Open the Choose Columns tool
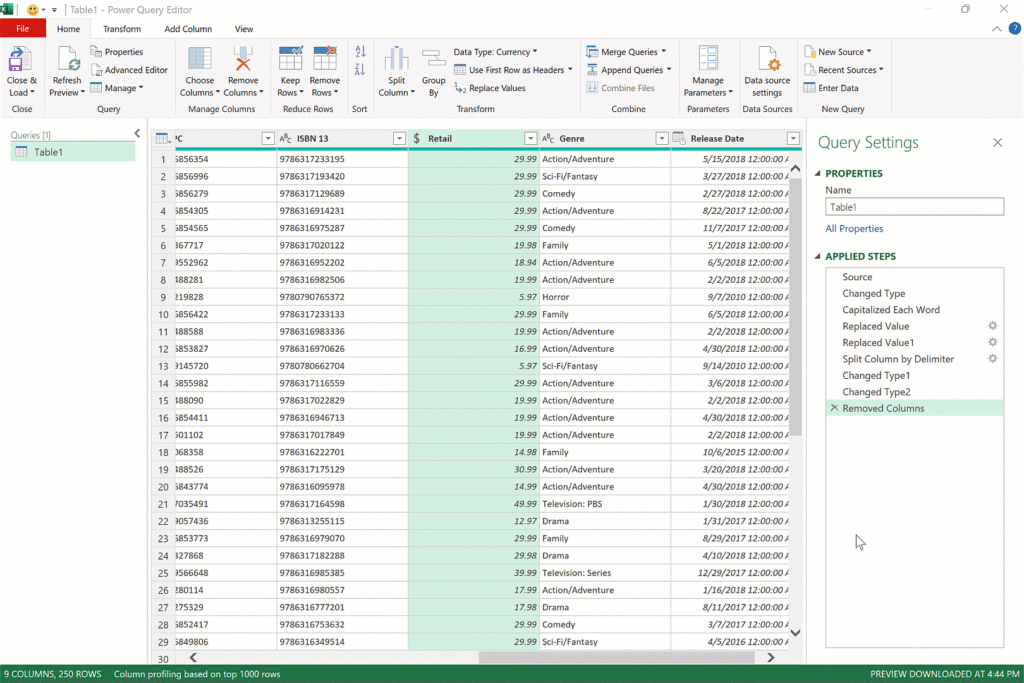The width and height of the screenshot is (1024, 683). pos(200,60)
